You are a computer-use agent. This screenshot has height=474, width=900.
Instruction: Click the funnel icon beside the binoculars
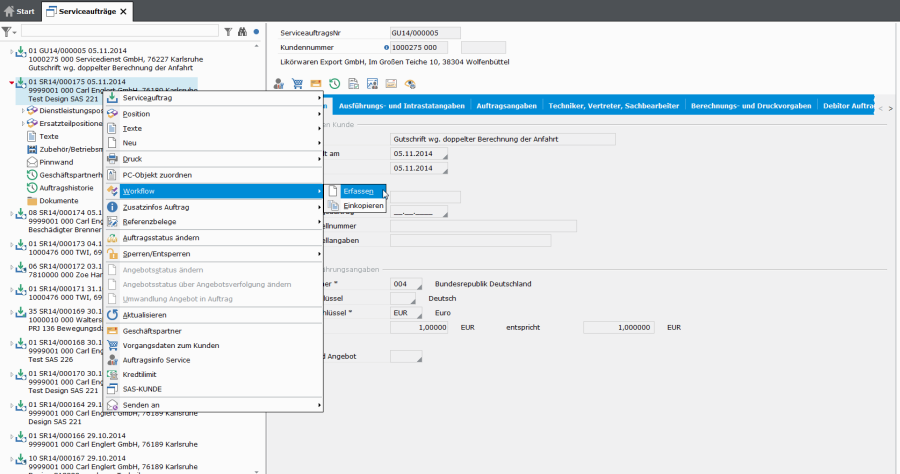[x=228, y=32]
